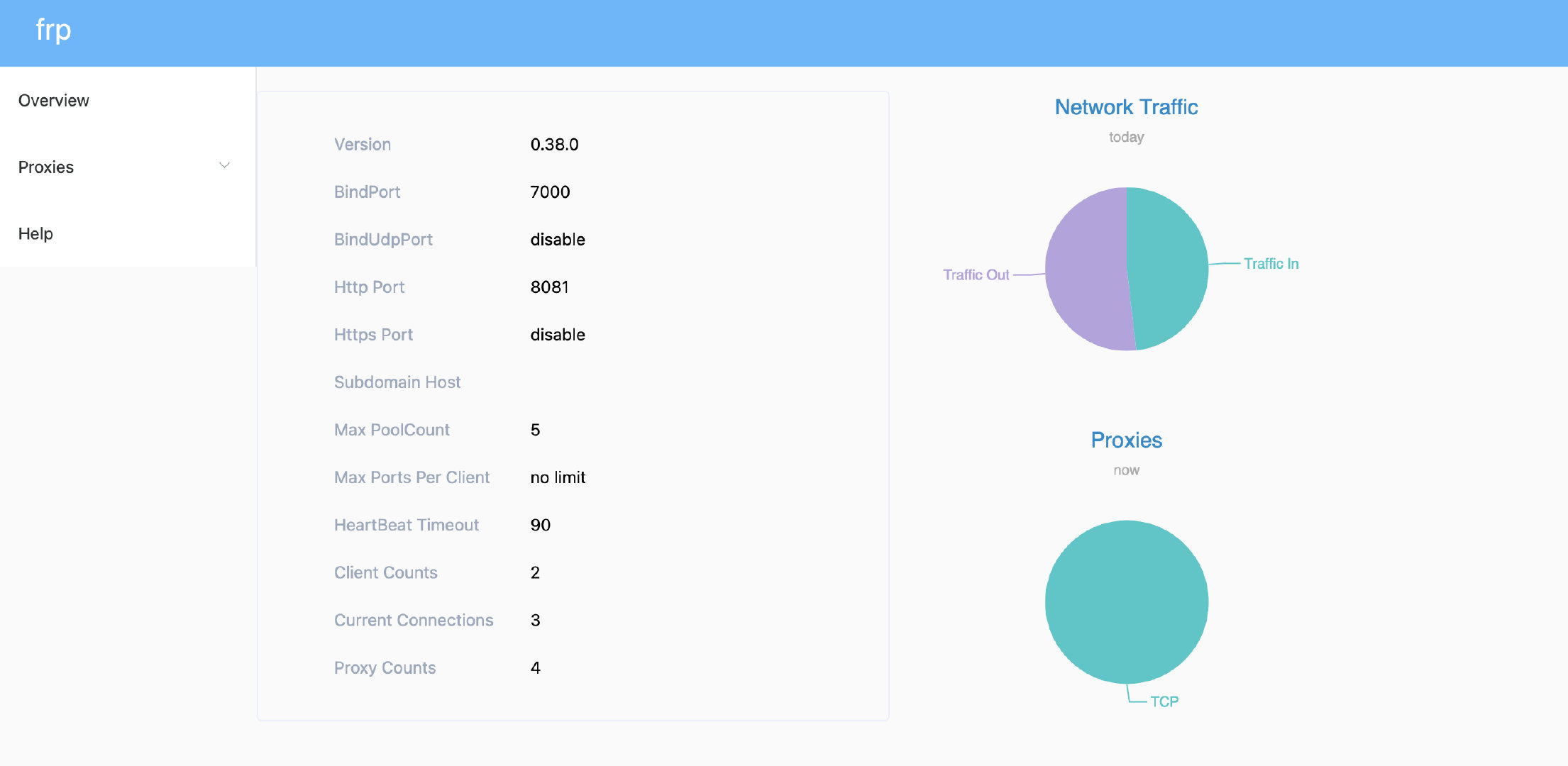Click the Https Port disable value
The image size is (1568, 766).
click(558, 335)
